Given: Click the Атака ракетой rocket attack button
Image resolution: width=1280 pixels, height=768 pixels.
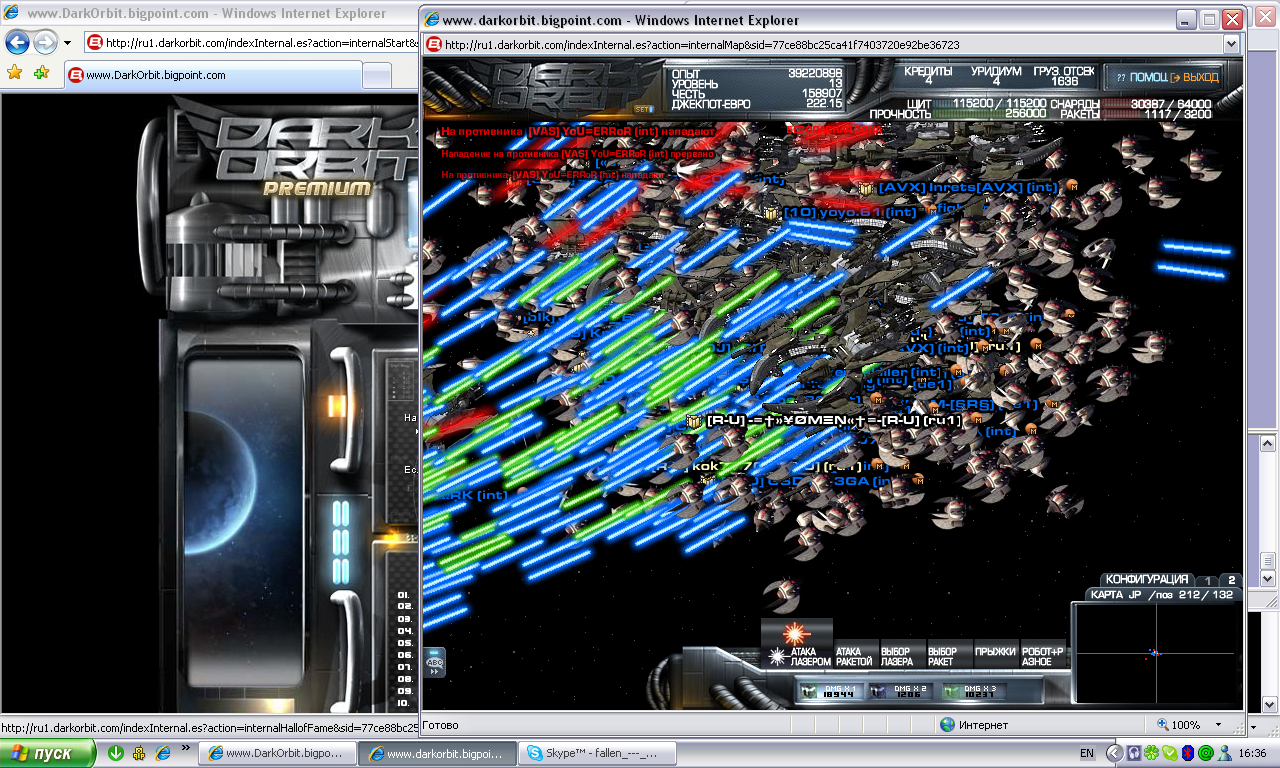Looking at the screenshot, I should coord(855,655).
